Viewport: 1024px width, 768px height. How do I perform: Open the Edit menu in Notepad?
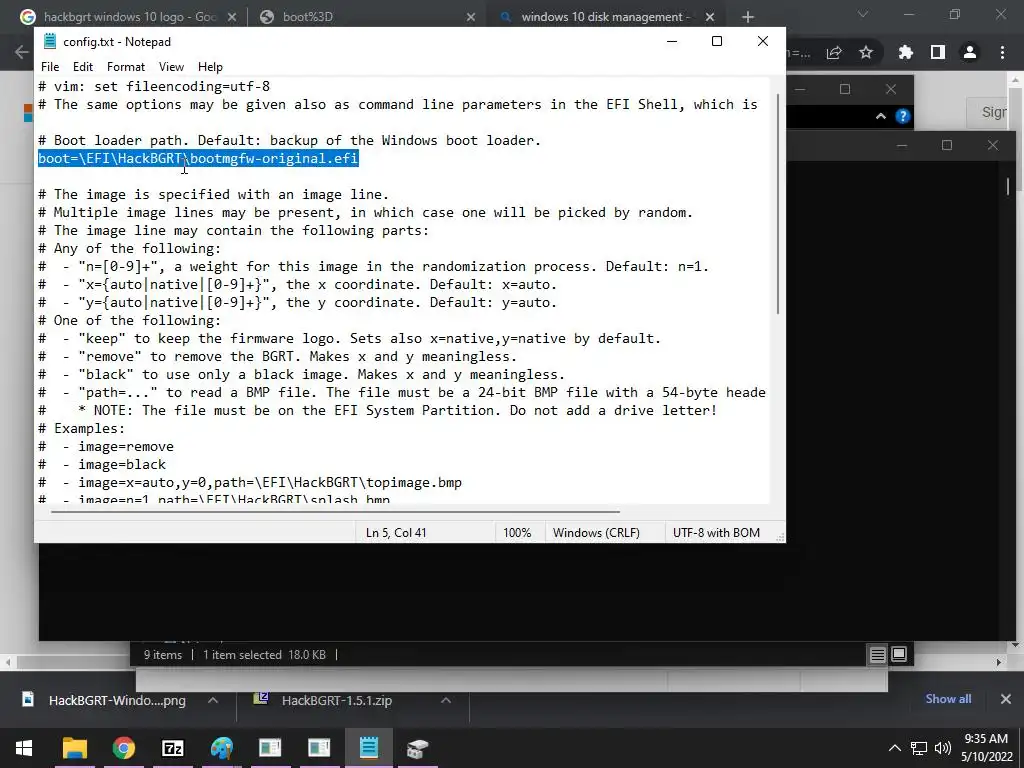pos(83,67)
